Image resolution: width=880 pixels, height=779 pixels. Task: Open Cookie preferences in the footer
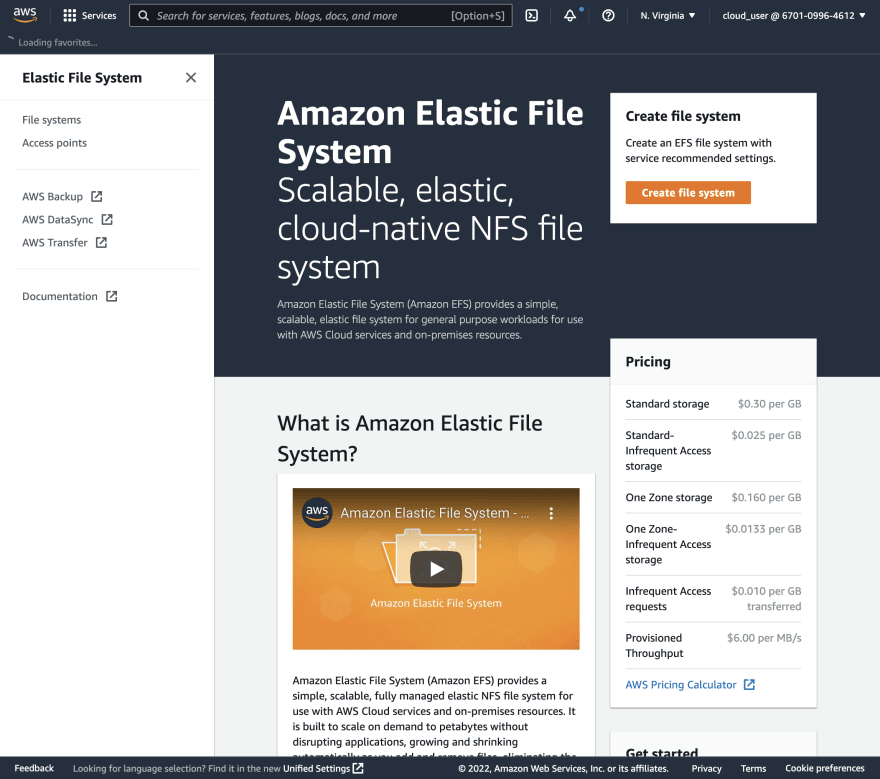click(x=825, y=768)
